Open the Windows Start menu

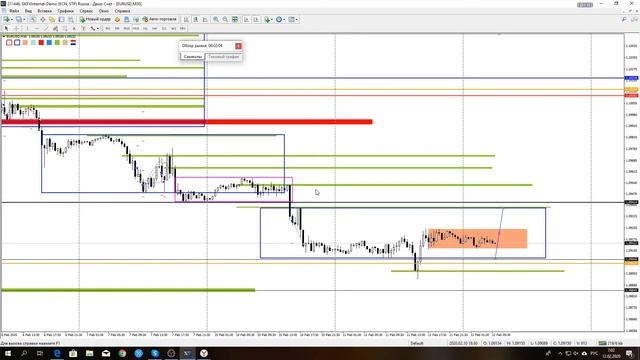(8, 353)
